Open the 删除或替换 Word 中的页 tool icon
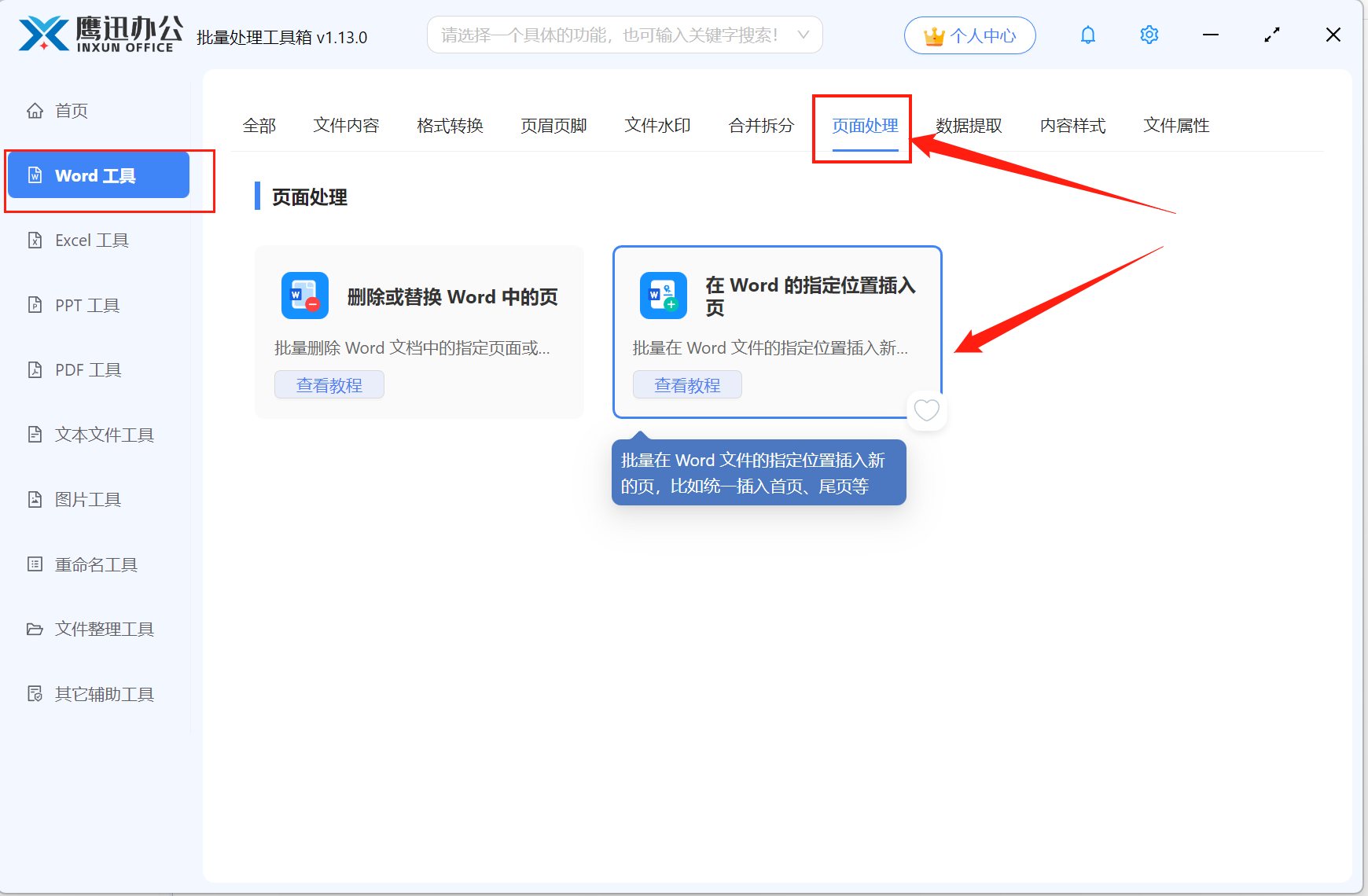The image size is (1368, 896). [x=305, y=296]
